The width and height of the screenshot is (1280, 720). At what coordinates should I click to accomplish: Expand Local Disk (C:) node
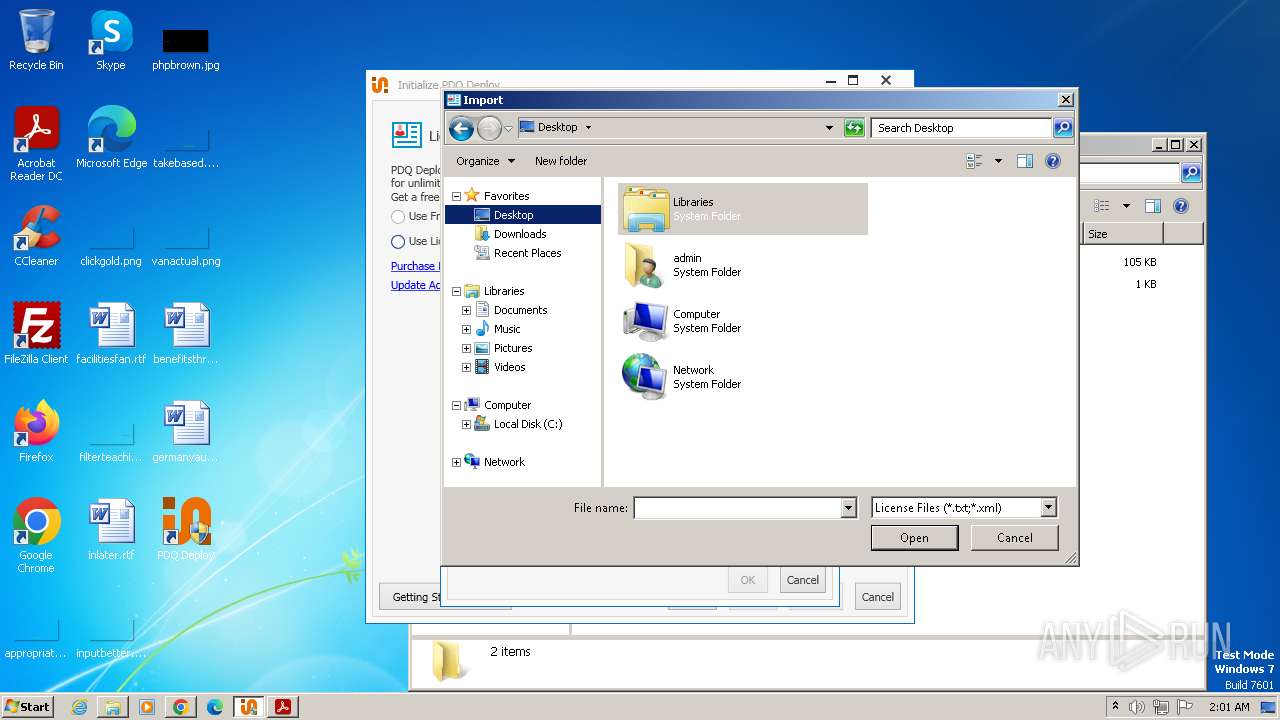click(466, 424)
